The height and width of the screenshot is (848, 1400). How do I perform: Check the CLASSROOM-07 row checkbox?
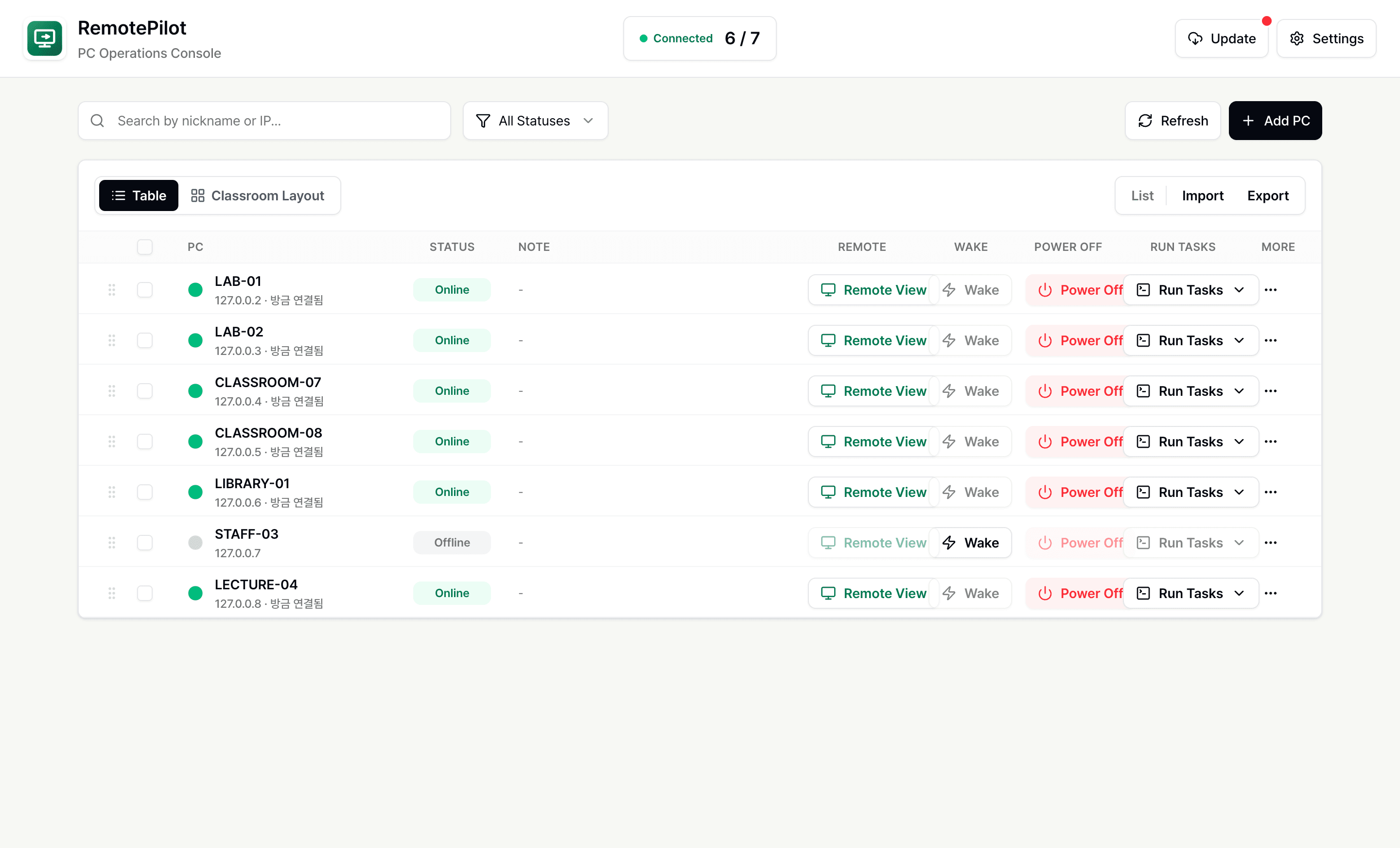[x=145, y=391]
